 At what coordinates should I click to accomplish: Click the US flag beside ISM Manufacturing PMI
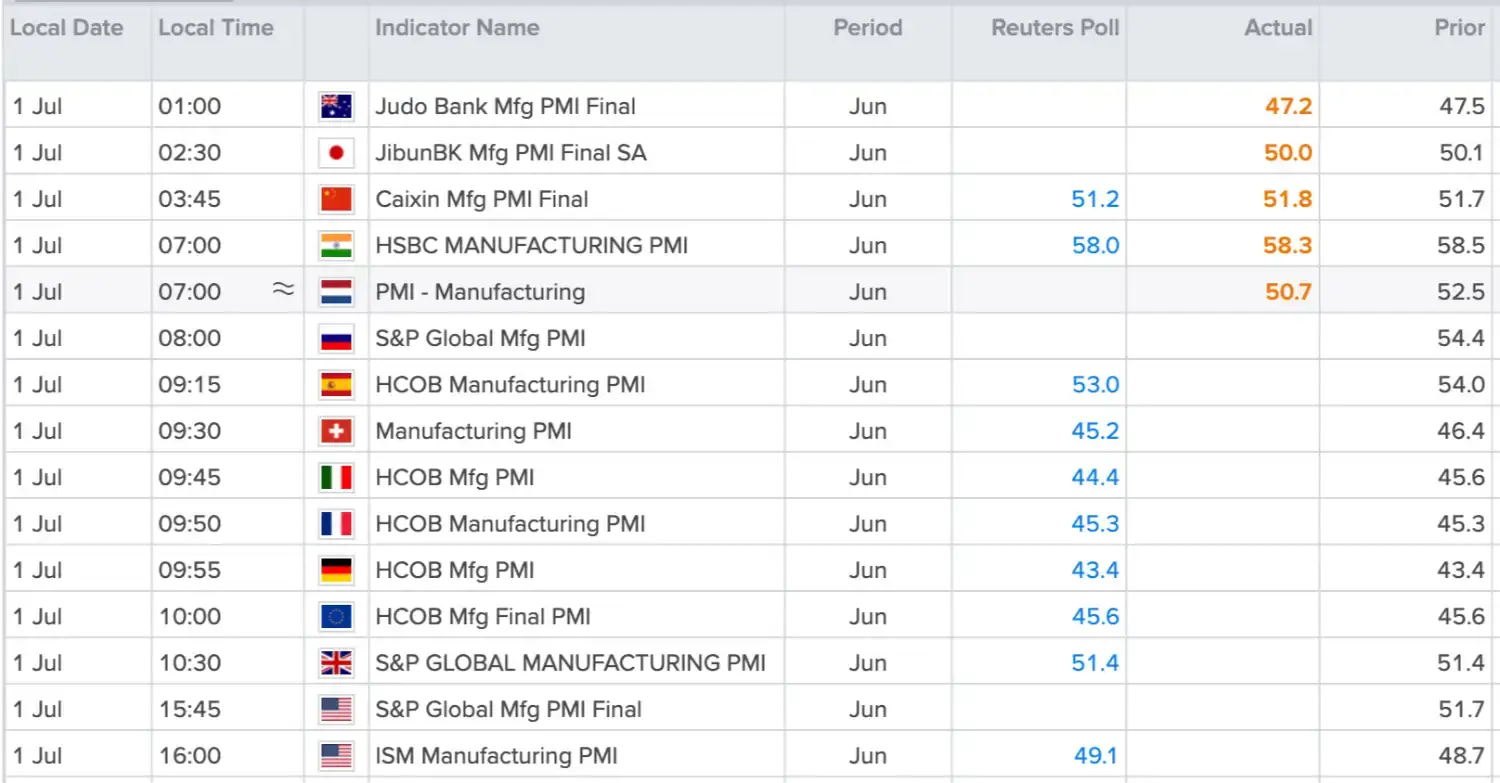[336, 756]
